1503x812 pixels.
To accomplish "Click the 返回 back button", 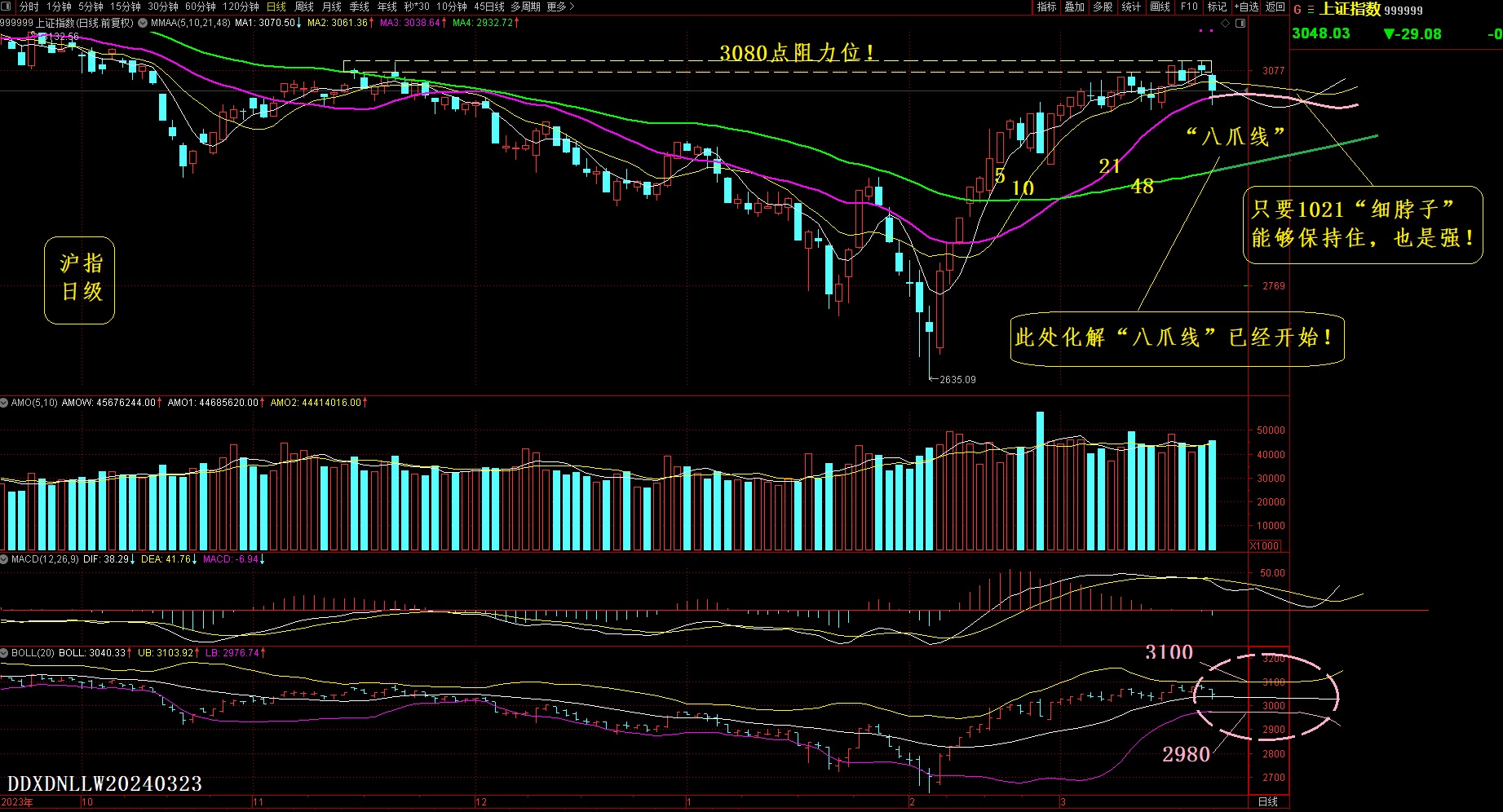I will pyautogui.click(x=1275, y=7).
